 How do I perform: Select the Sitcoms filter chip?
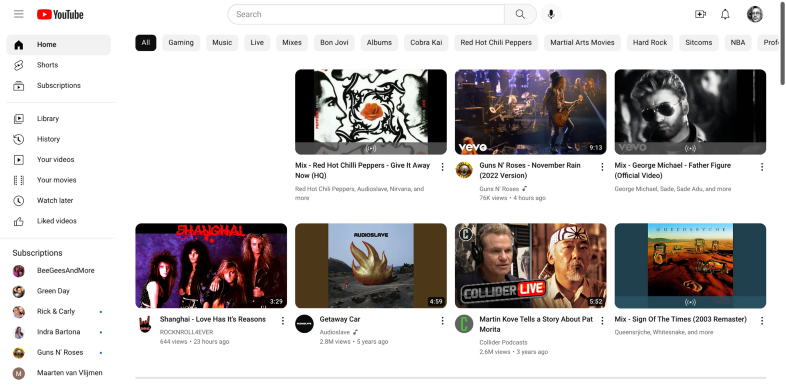pyautogui.click(x=699, y=43)
